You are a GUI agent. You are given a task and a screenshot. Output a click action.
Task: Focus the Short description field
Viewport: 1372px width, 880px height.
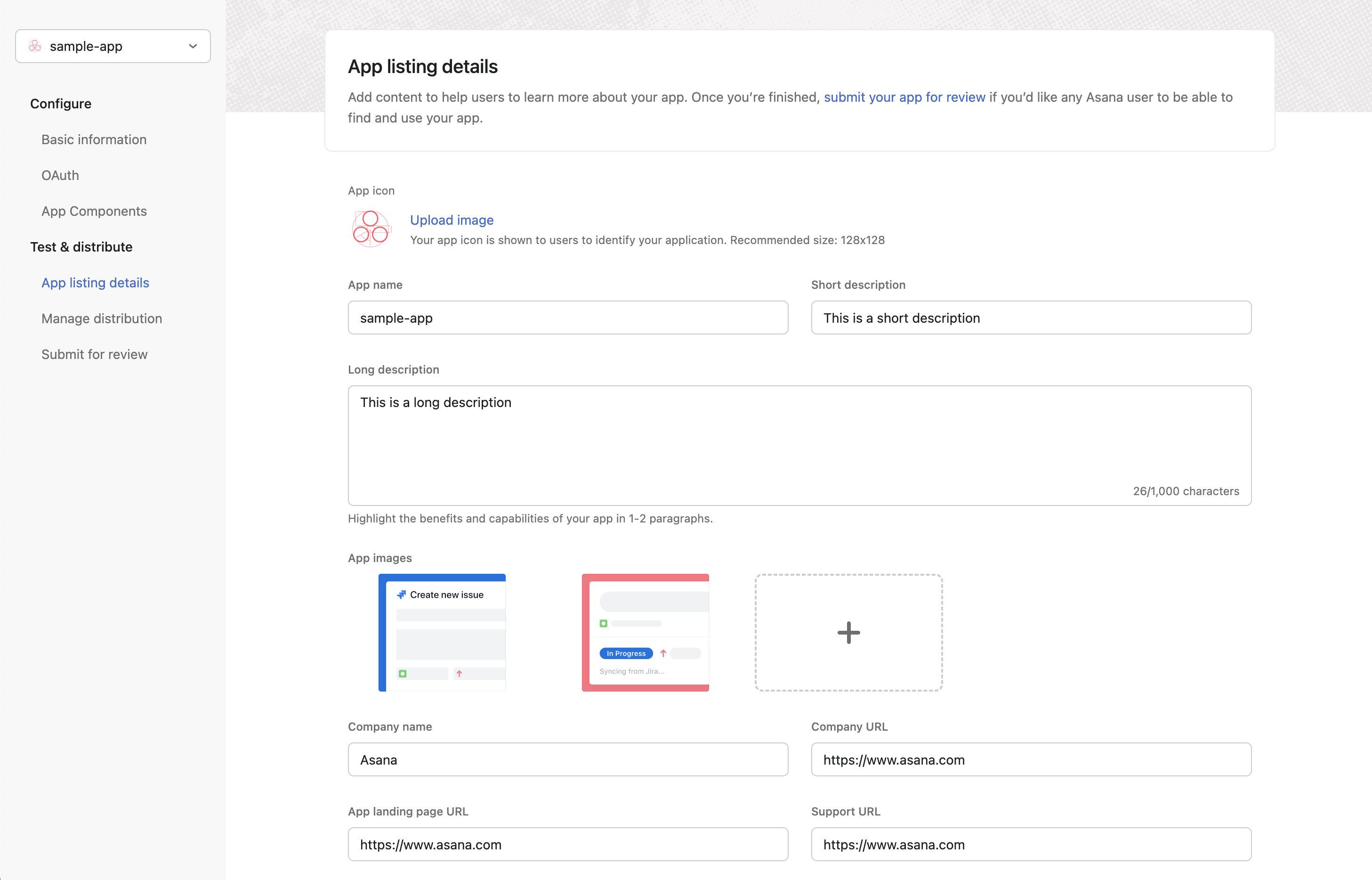(x=1031, y=318)
